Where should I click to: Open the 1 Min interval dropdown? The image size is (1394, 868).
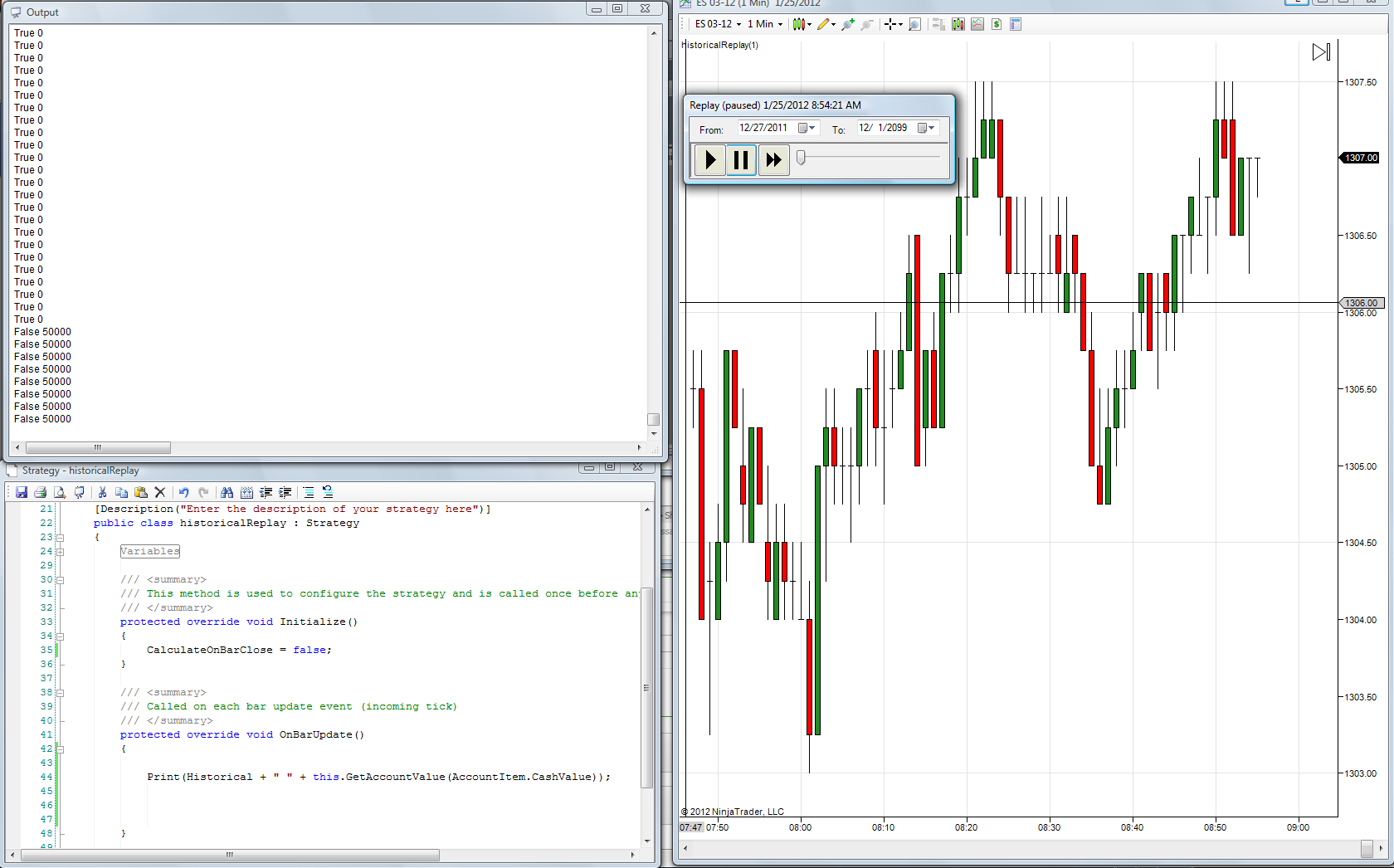pyautogui.click(x=765, y=24)
